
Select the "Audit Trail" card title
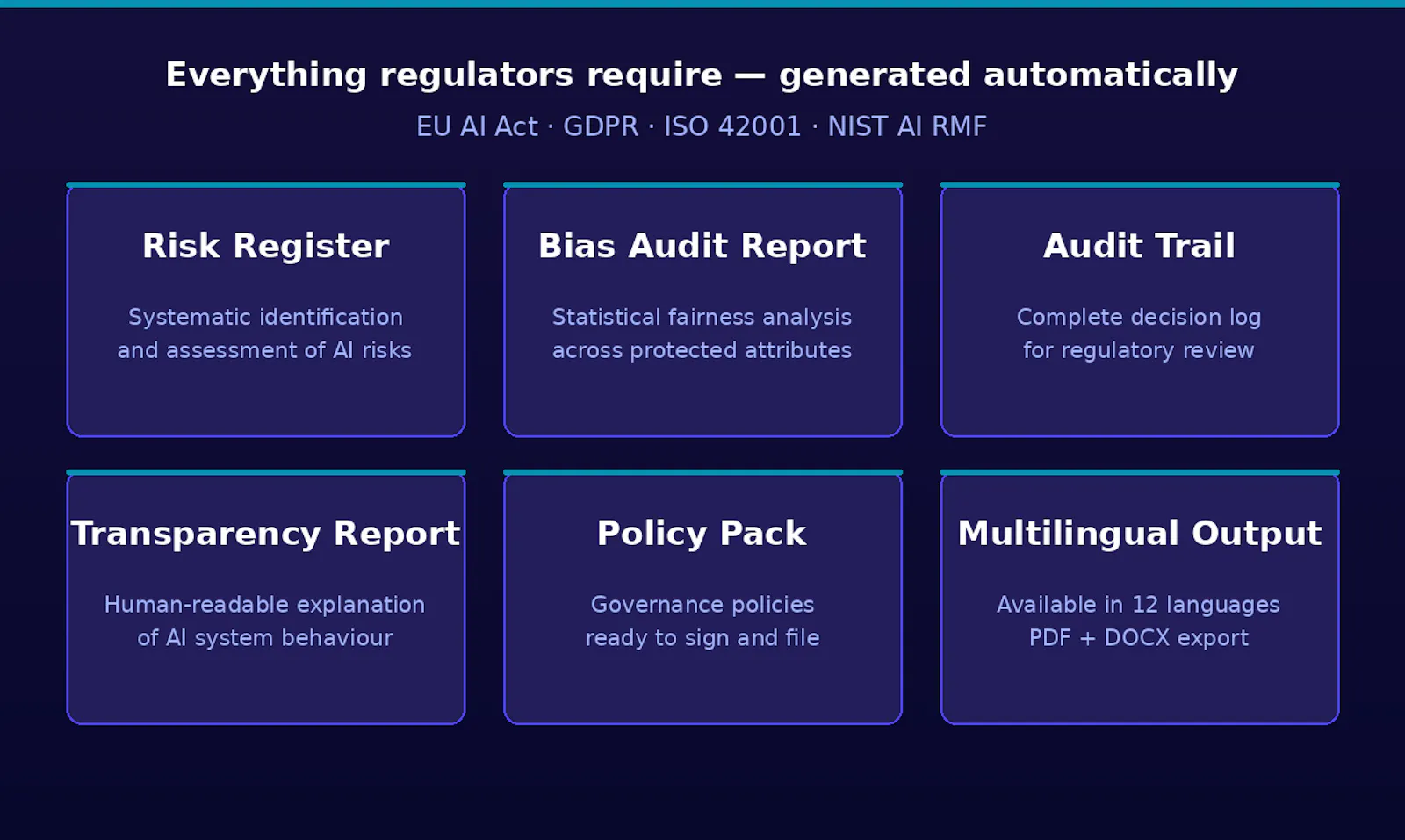[x=1140, y=246]
